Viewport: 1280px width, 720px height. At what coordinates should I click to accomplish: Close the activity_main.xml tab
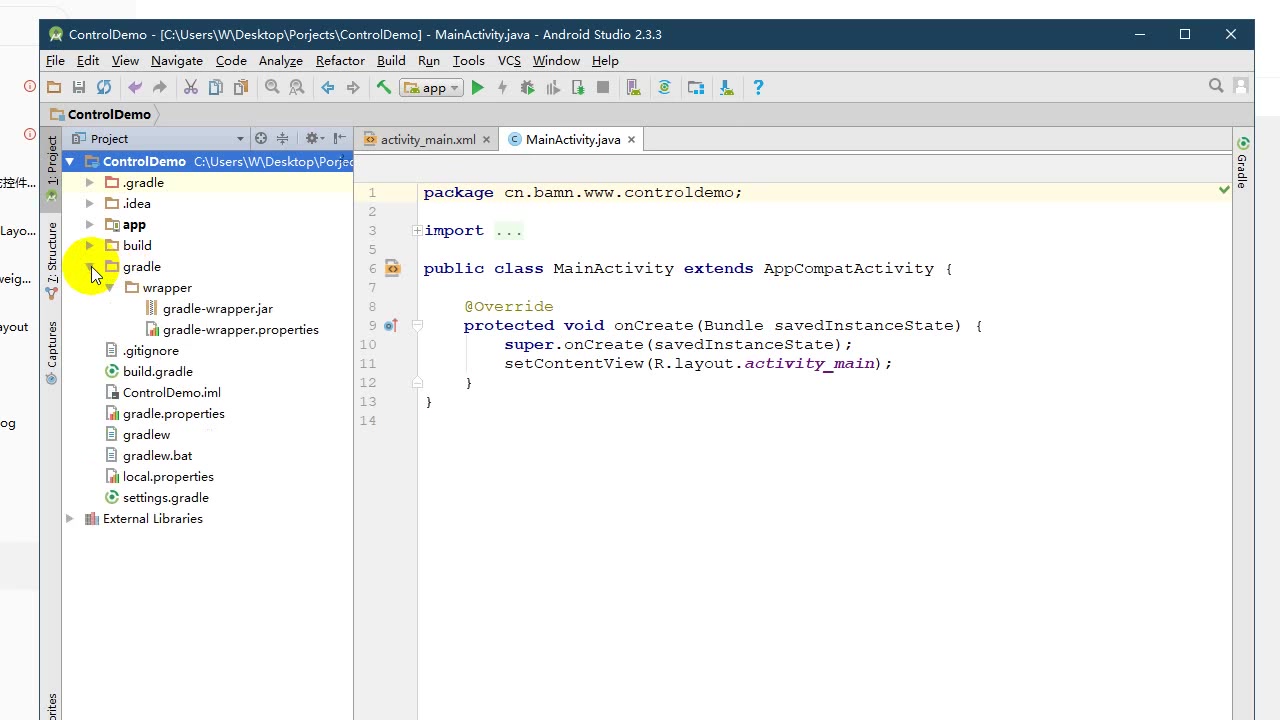487,140
